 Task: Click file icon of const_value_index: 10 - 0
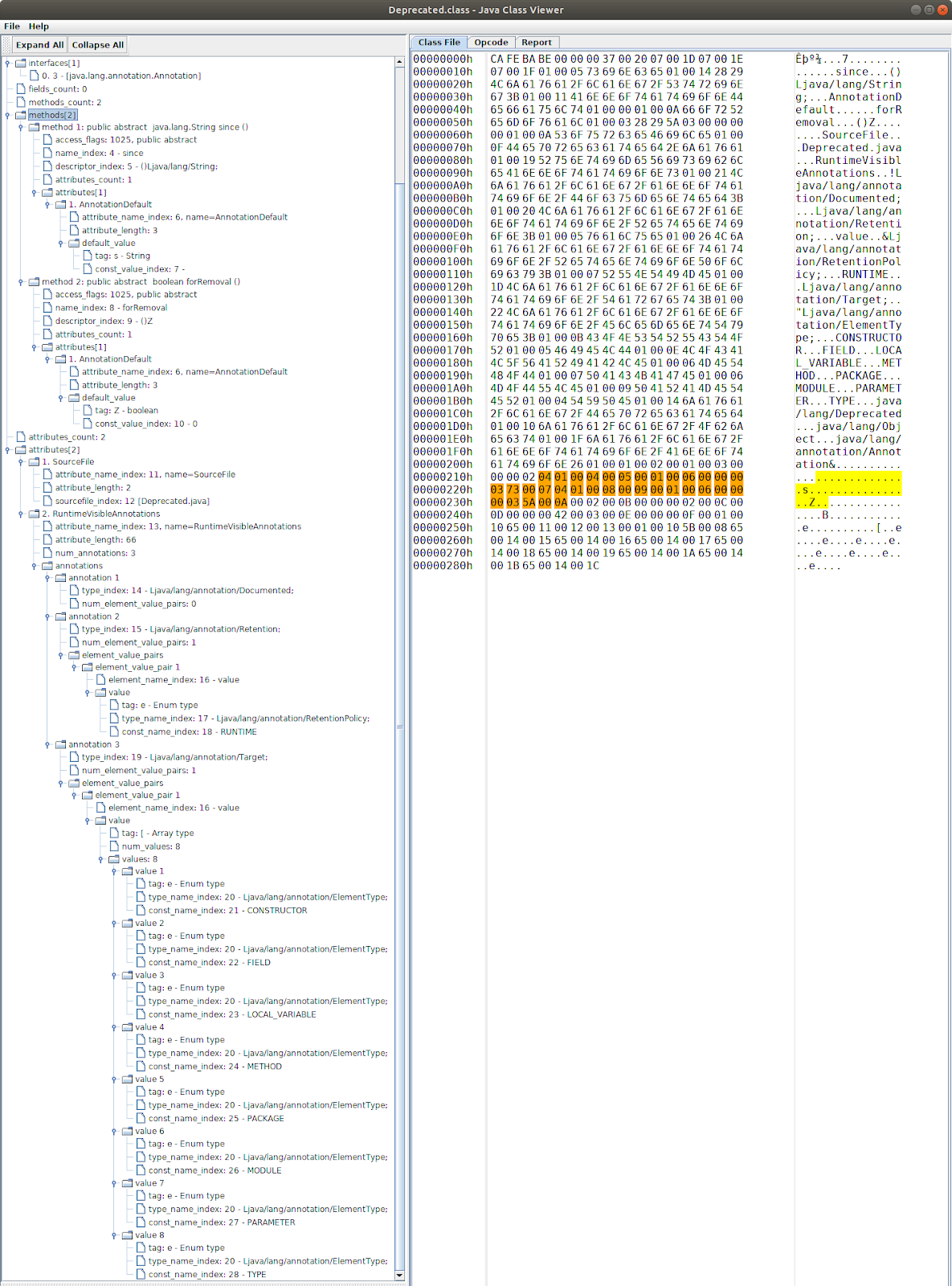[x=88, y=424]
